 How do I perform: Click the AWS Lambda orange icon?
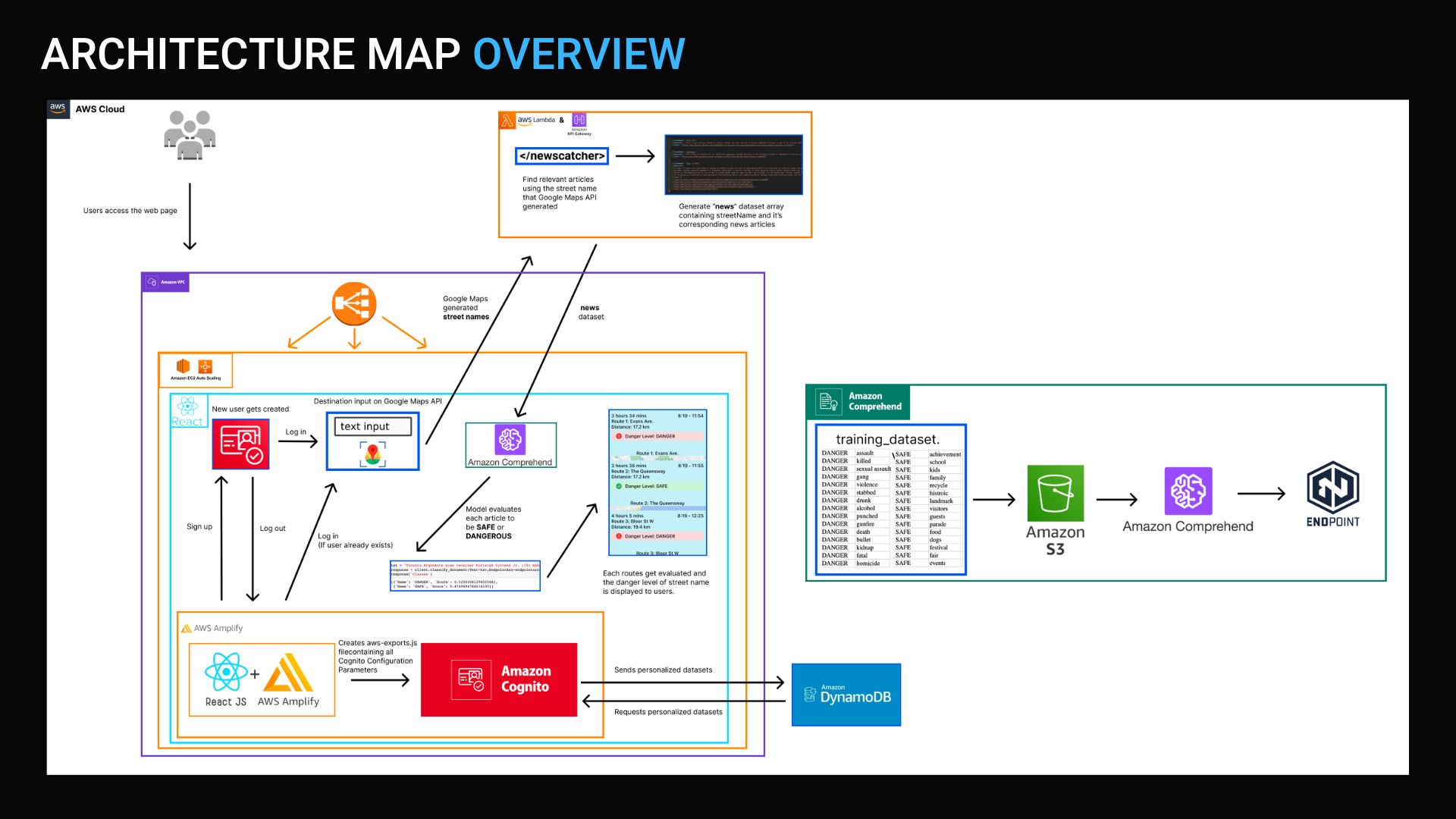click(x=507, y=121)
